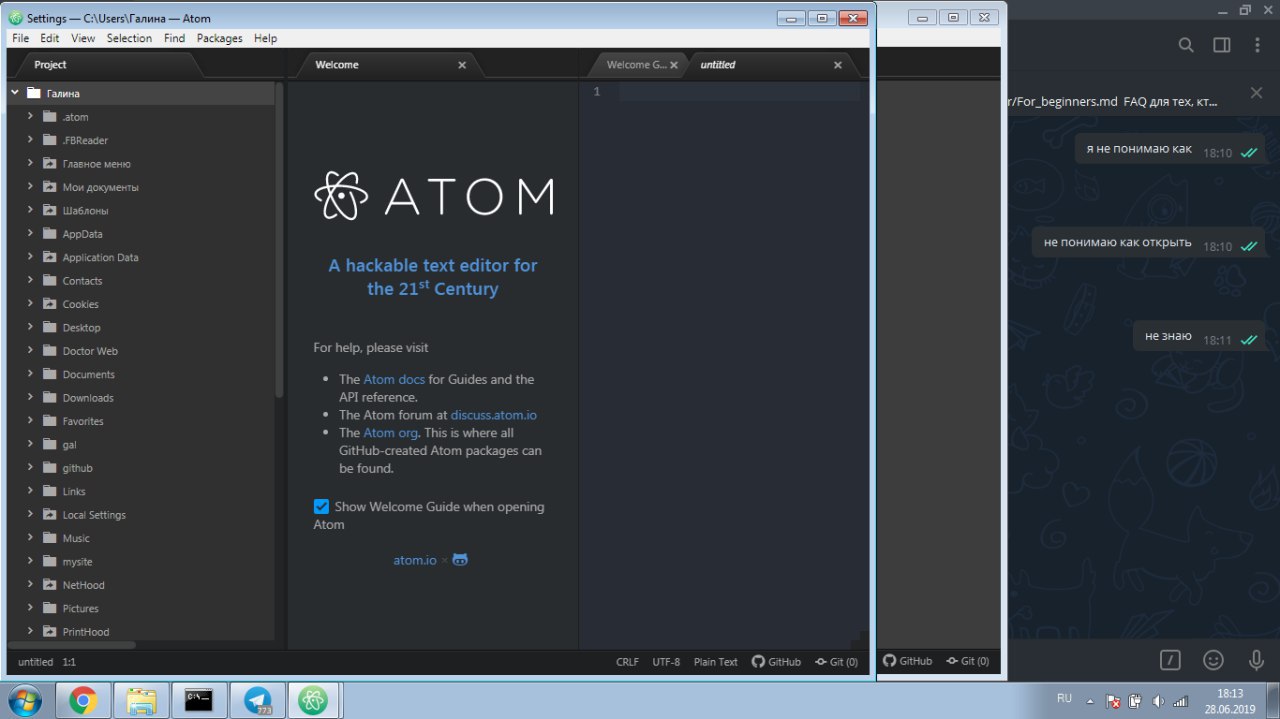
Task: Select Plain Text grammar in status bar
Action: coord(716,662)
